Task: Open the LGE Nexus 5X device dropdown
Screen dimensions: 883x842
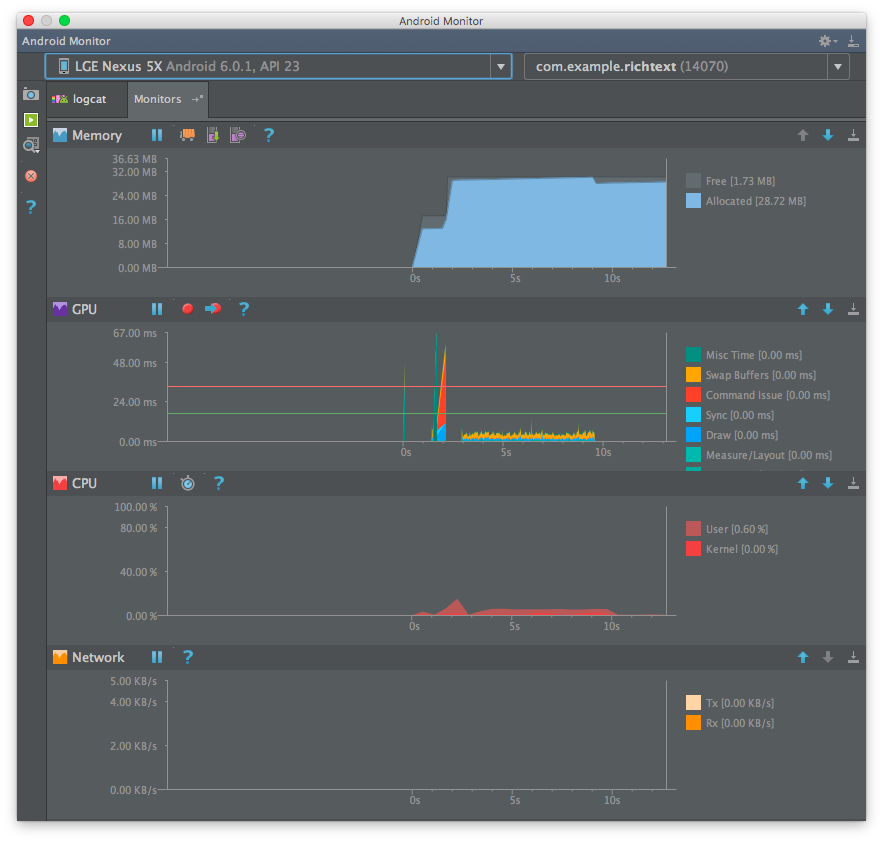Action: coord(278,66)
